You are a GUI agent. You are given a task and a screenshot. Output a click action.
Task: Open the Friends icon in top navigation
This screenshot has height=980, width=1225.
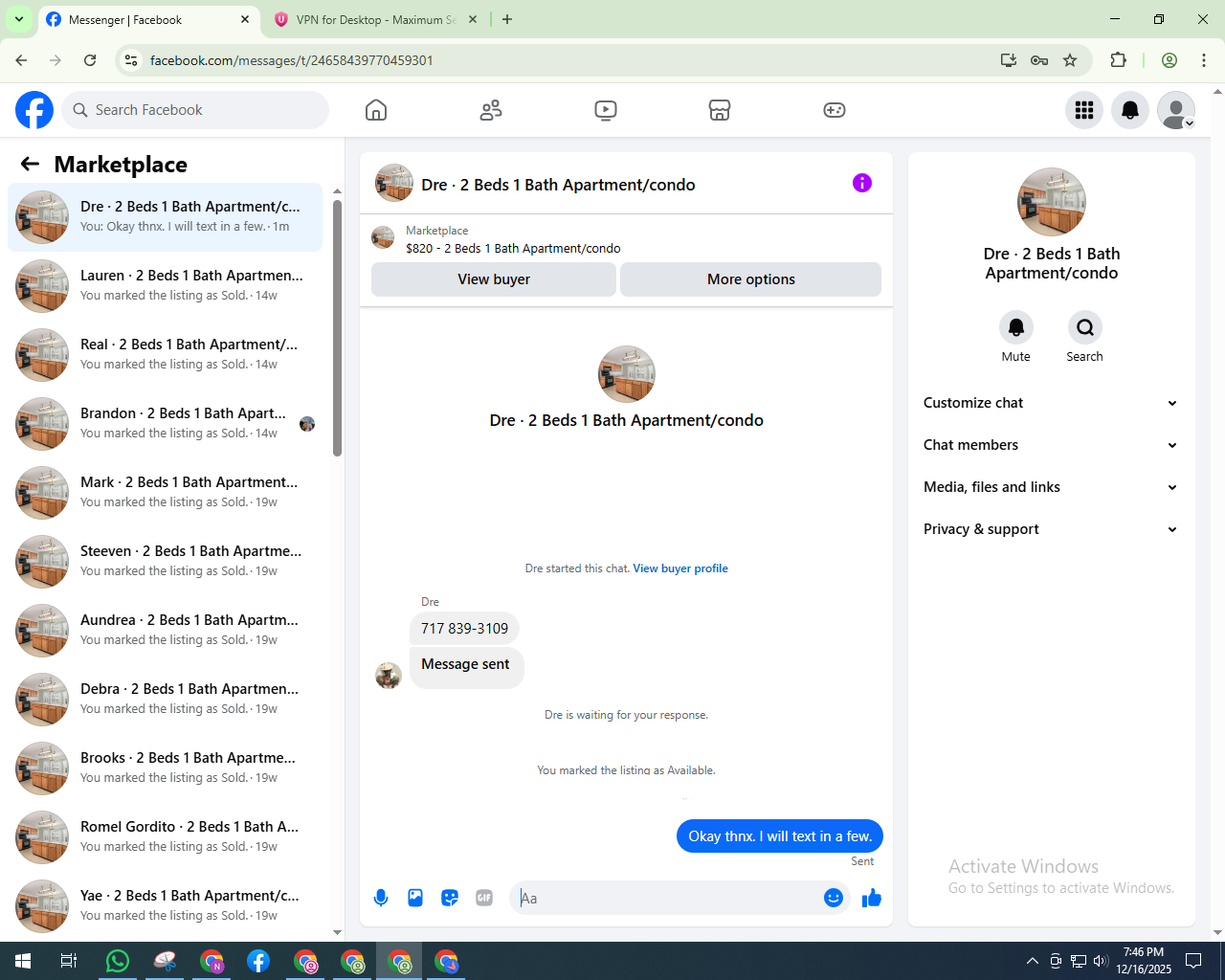tap(491, 110)
